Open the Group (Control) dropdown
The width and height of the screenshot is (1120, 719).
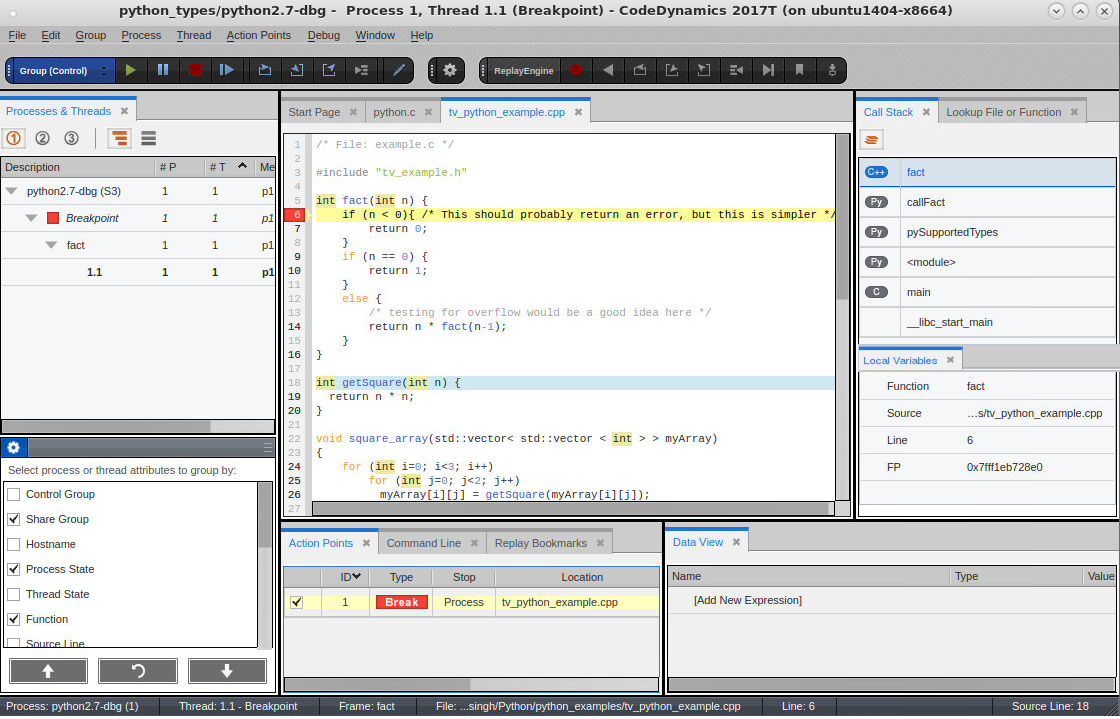point(60,71)
